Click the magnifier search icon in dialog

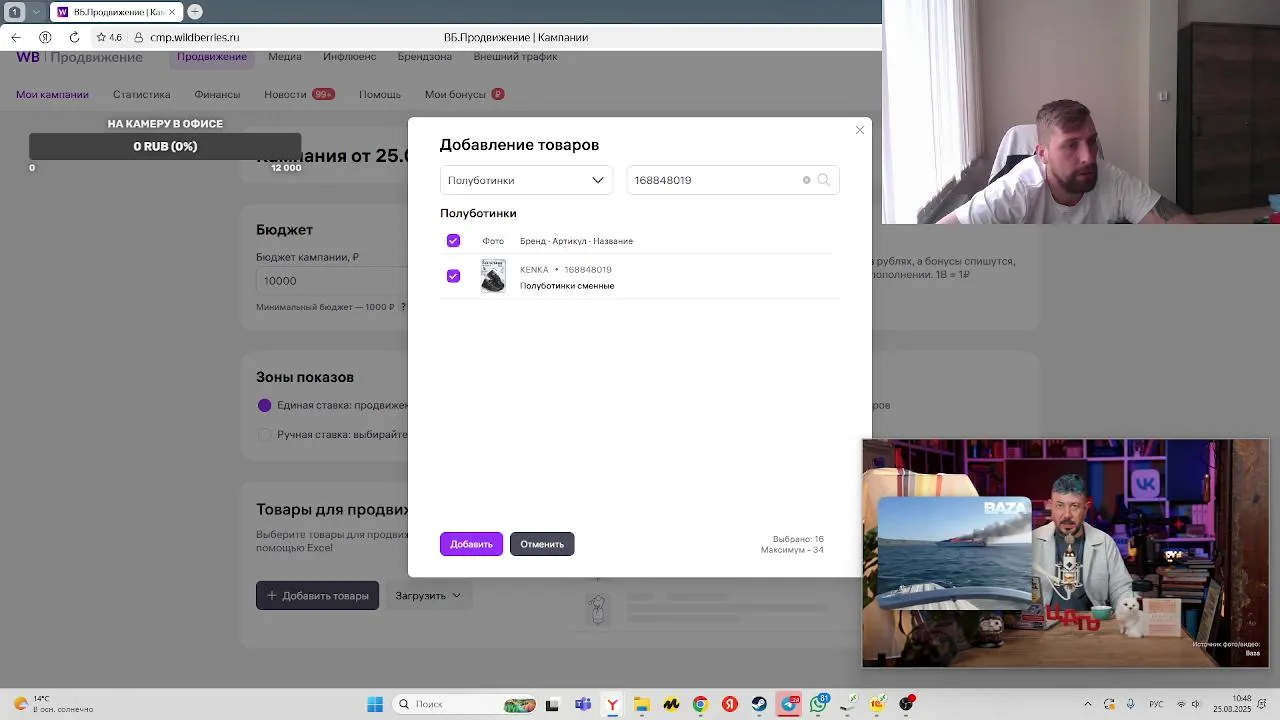[824, 180]
